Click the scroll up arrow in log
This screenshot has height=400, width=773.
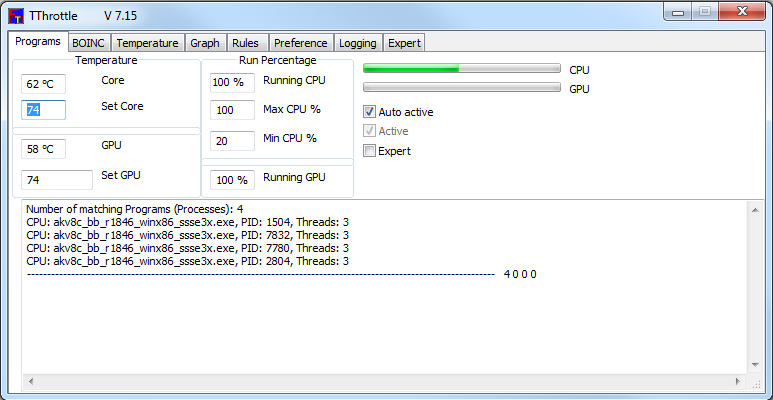755,210
